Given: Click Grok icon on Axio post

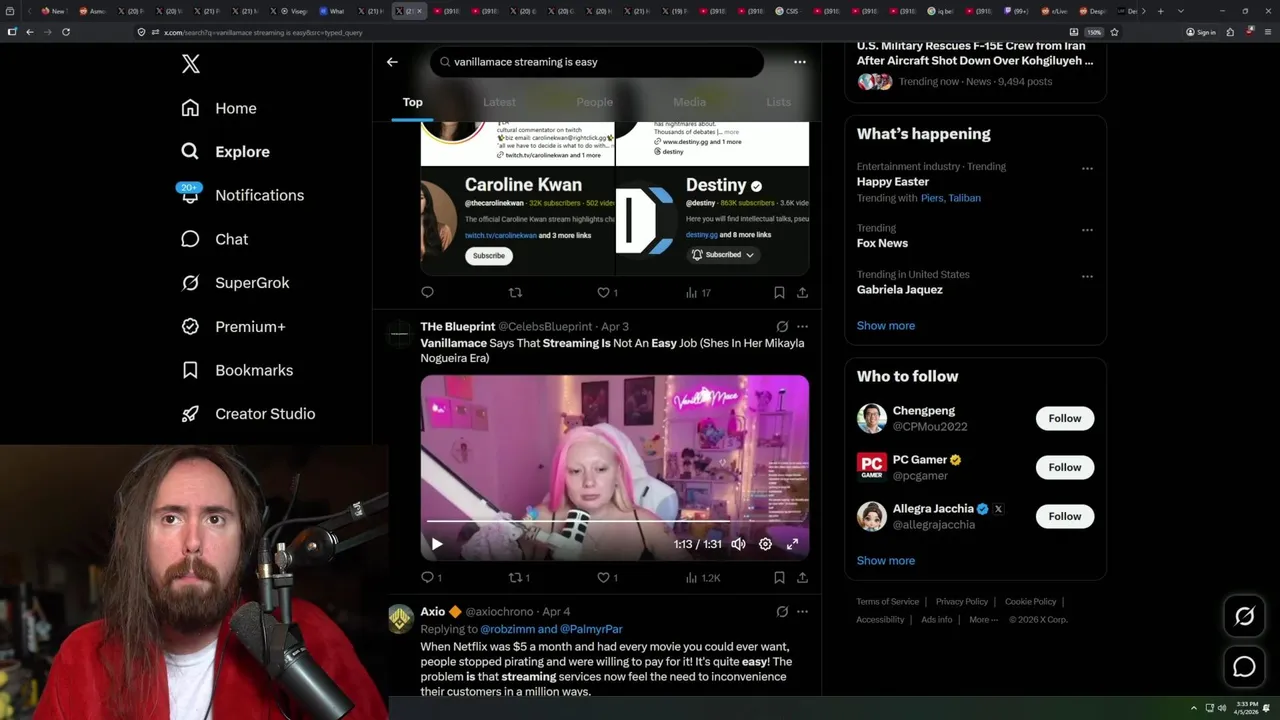Looking at the screenshot, I should 782,611.
